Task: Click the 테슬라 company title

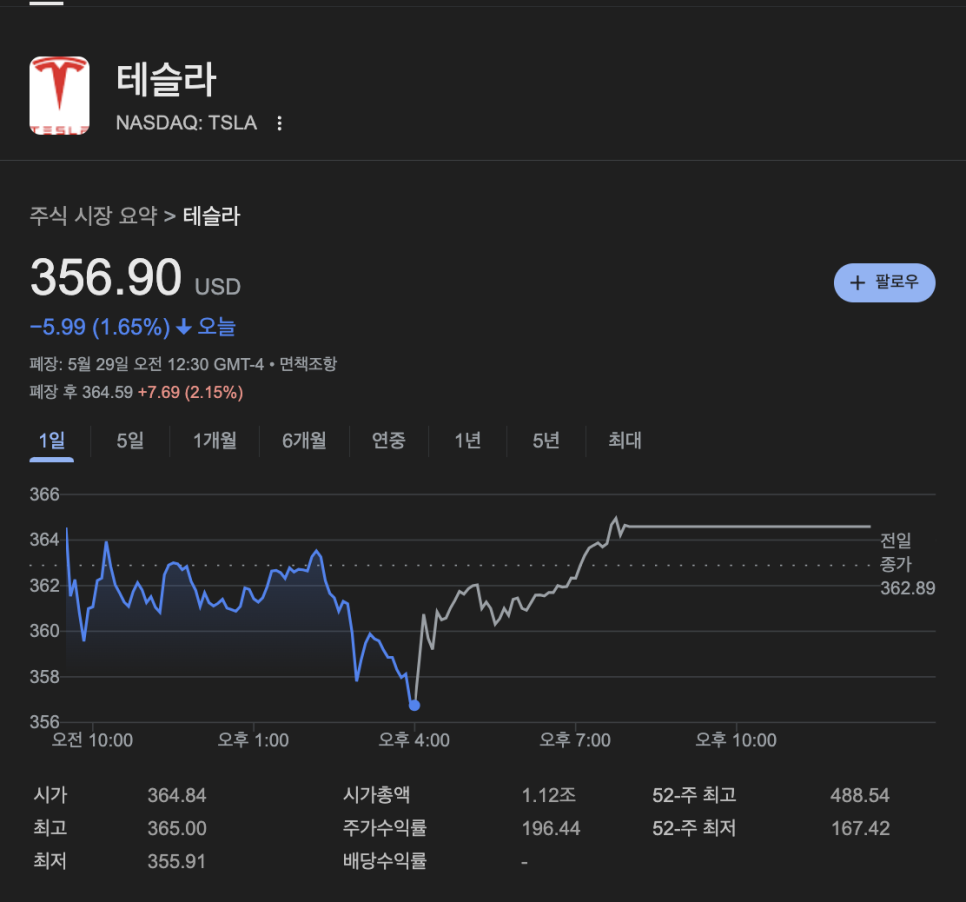Action: (x=166, y=79)
